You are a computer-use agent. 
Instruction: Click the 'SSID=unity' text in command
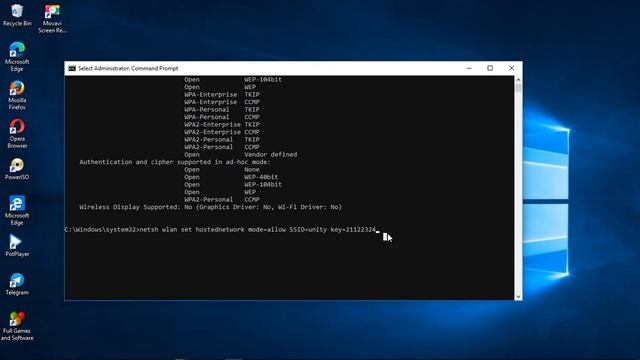(308, 230)
